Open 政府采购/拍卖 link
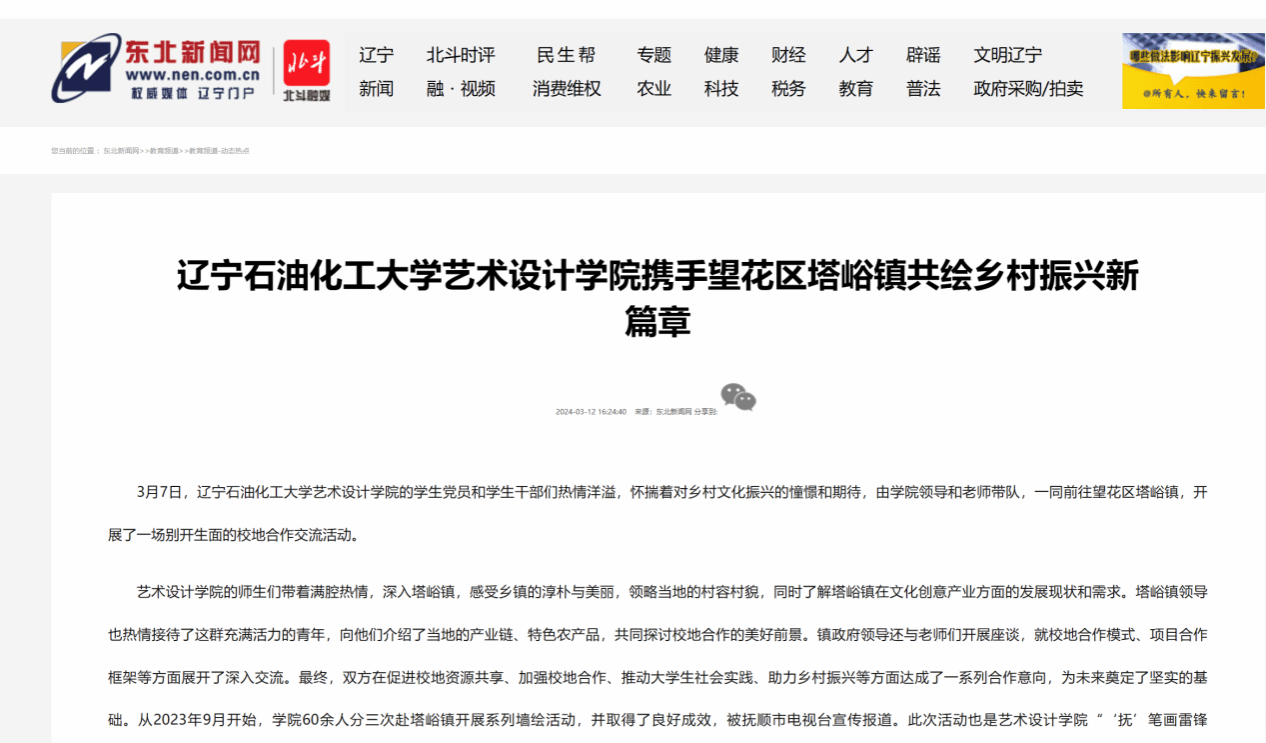 1028,89
